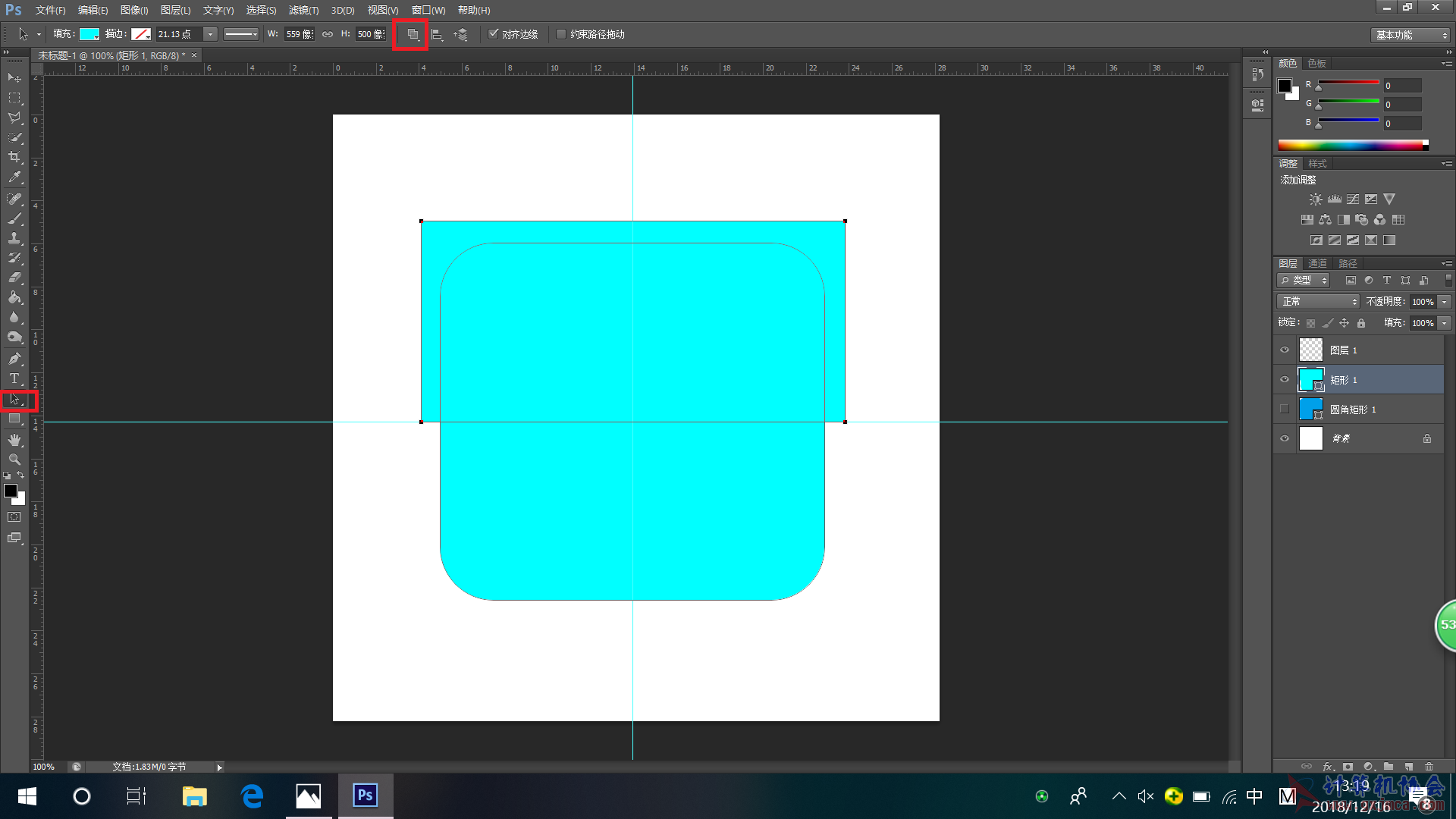Screen dimensions: 1456x819
Task: Open path alignment options
Action: pos(437,34)
